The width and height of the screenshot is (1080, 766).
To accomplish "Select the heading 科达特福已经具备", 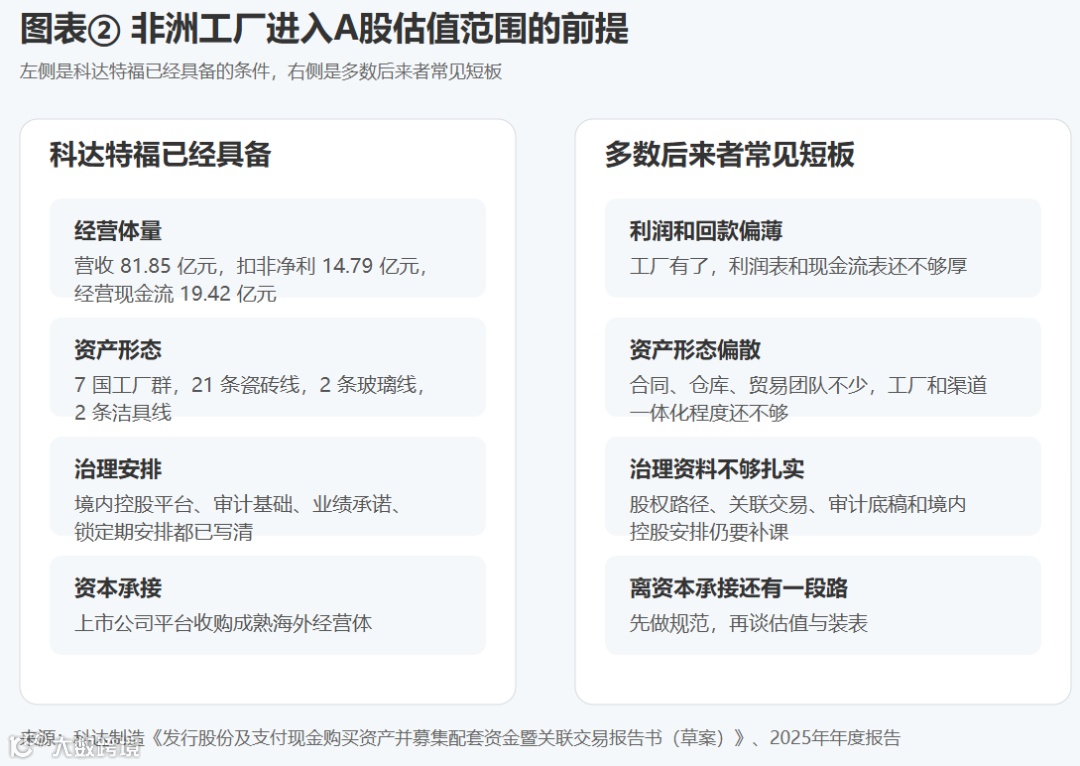I will click(x=160, y=154).
